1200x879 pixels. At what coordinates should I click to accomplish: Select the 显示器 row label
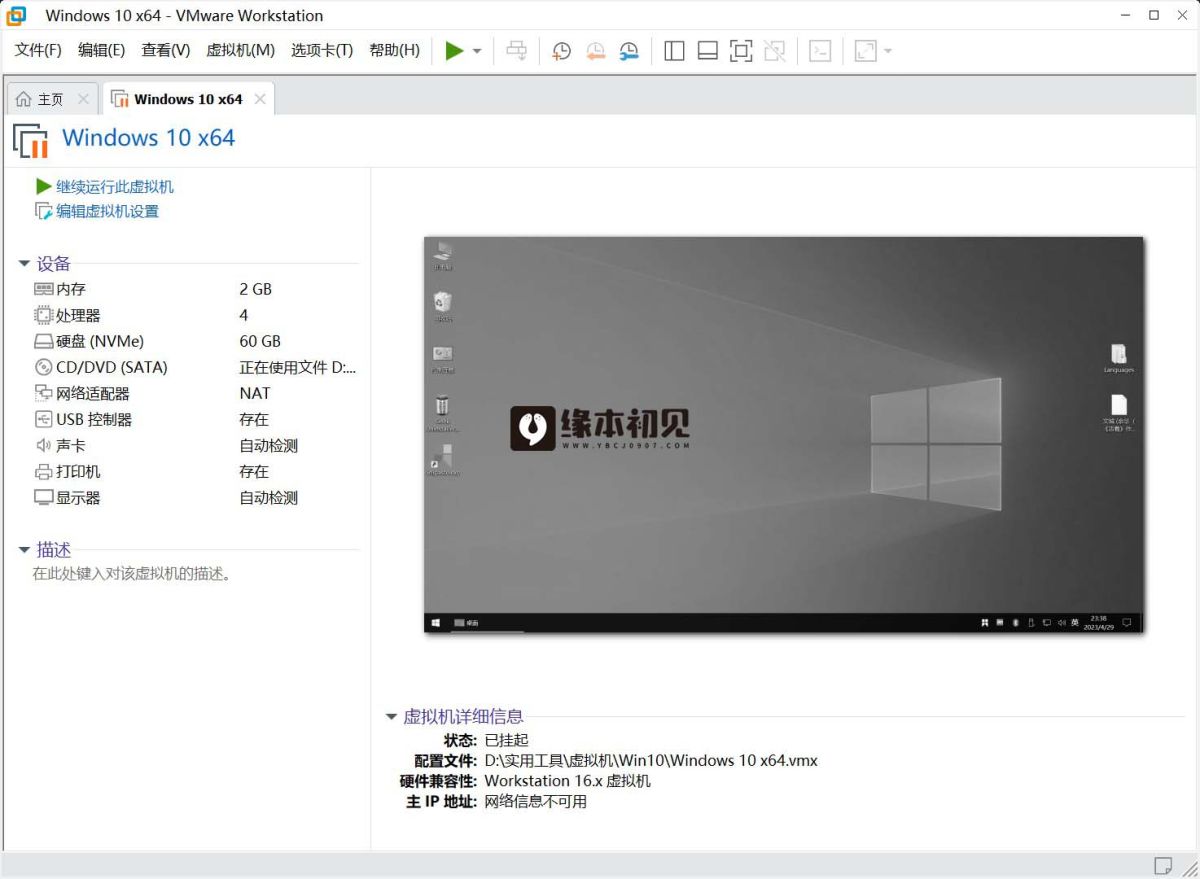78,497
